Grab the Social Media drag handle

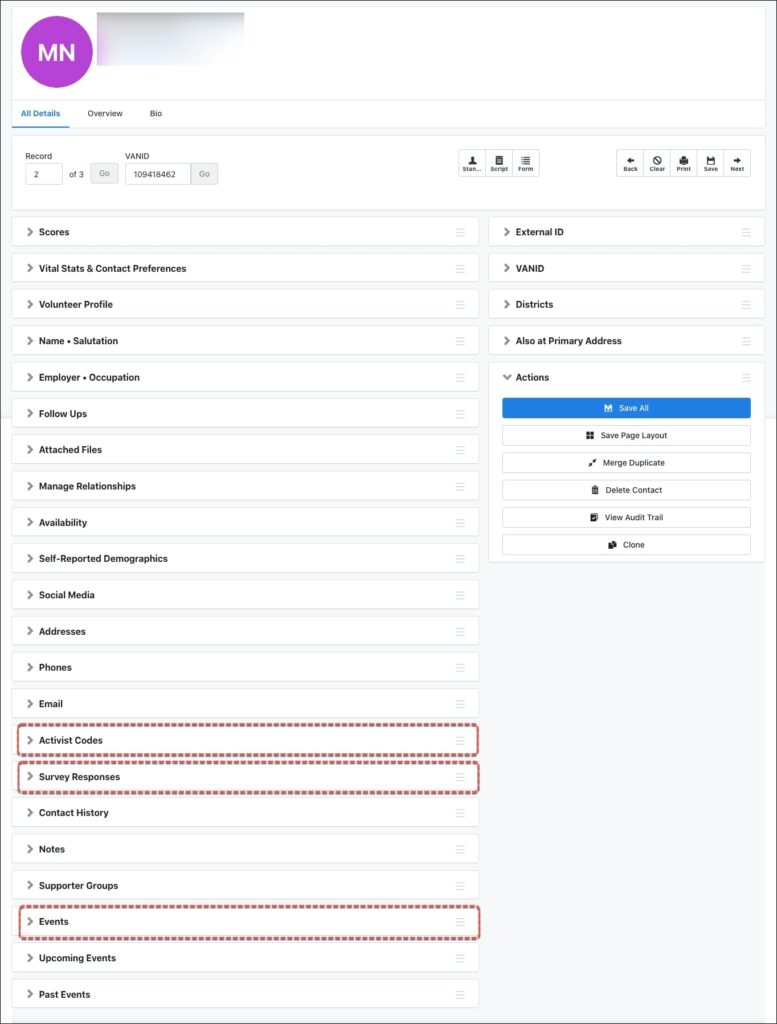pos(460,596)
